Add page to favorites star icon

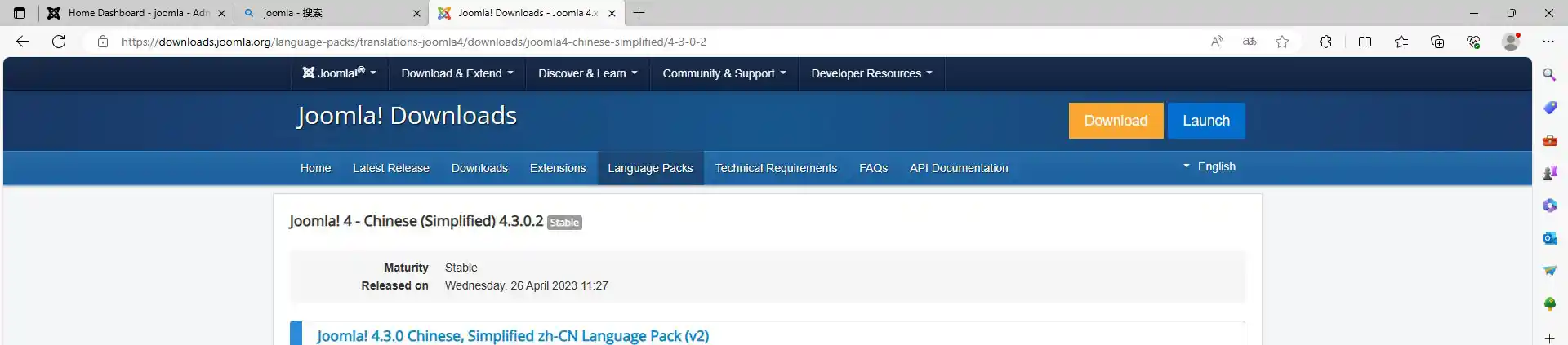pos(1282,42)
